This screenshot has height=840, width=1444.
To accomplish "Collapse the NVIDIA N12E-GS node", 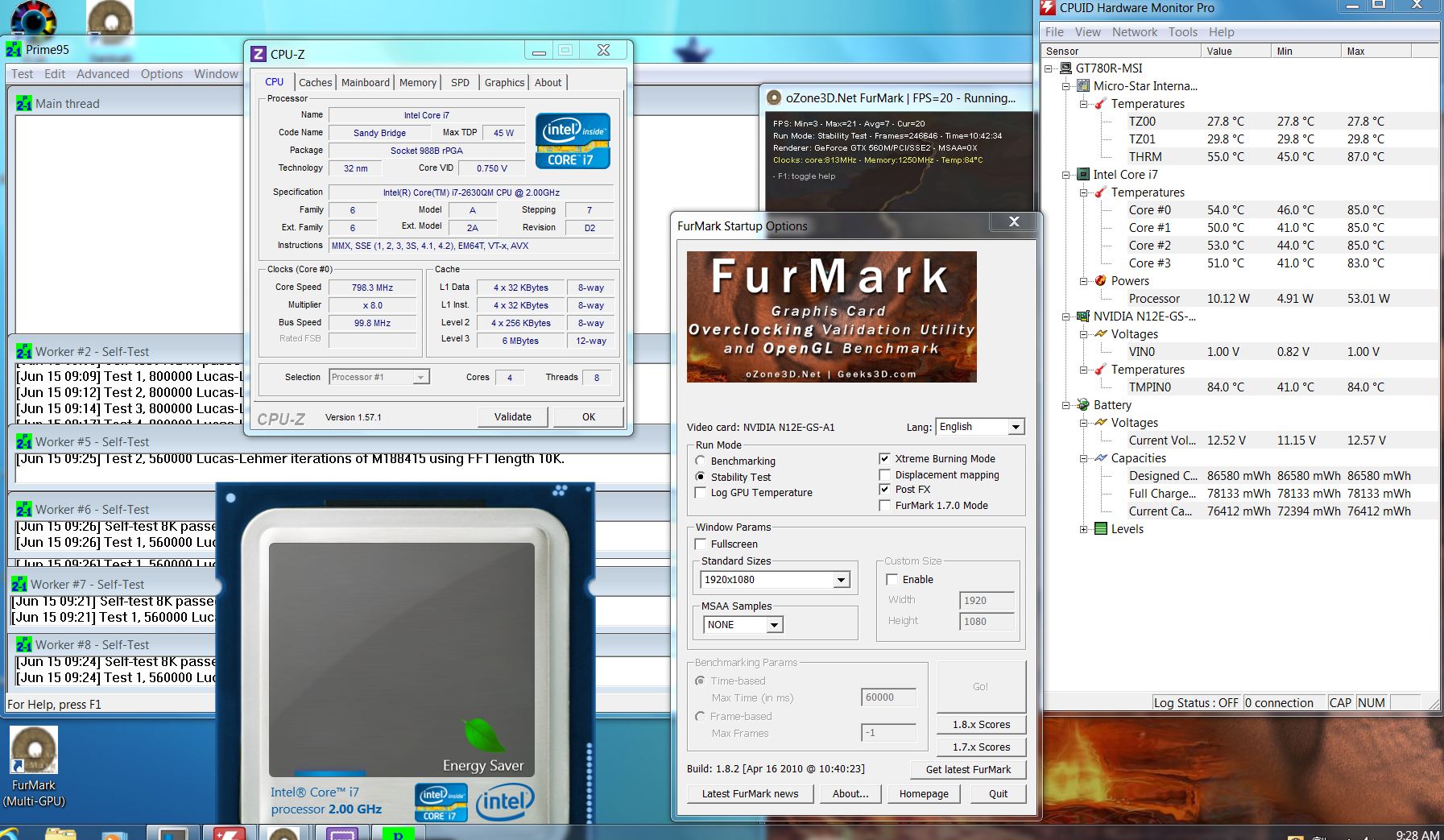I will pos(1066,317).
